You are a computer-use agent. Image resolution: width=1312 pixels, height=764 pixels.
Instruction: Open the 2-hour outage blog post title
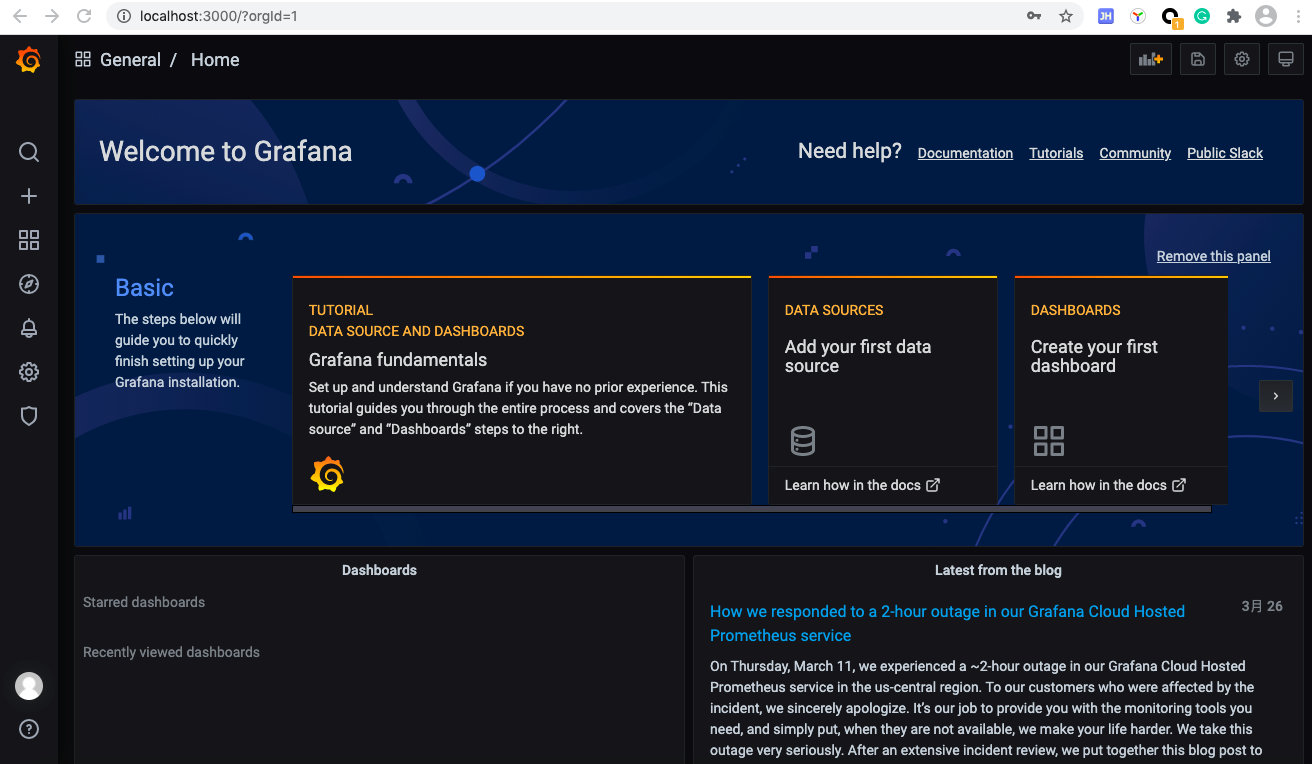(947, 623)
